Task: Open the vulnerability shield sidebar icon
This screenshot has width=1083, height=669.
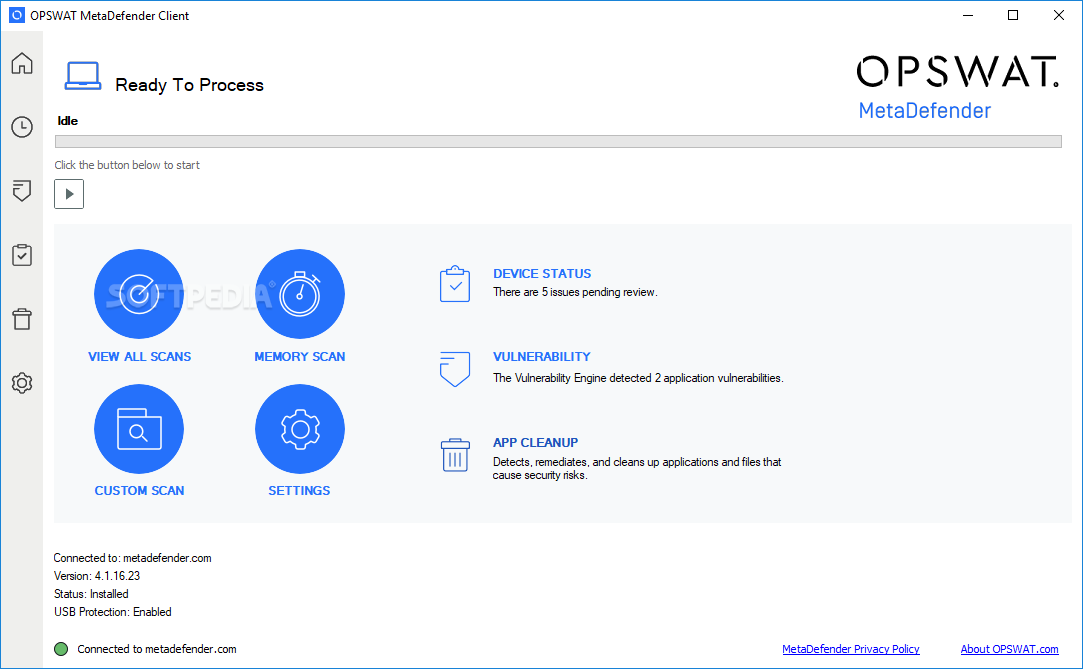Action: pyautogui.click(x=22, y=191)
